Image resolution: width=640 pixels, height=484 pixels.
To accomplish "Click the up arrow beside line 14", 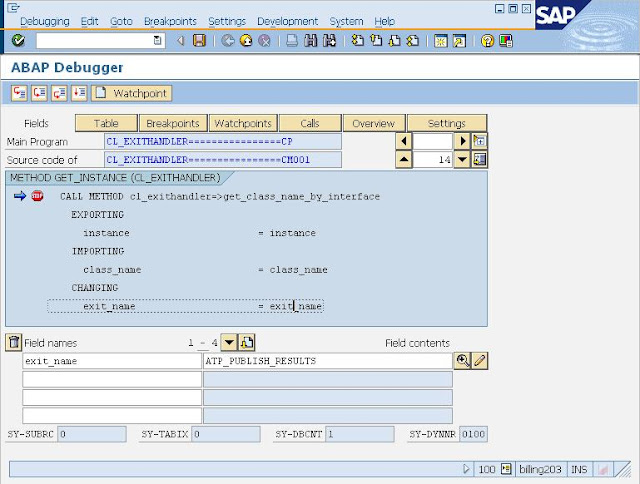I will coord(404,160).
